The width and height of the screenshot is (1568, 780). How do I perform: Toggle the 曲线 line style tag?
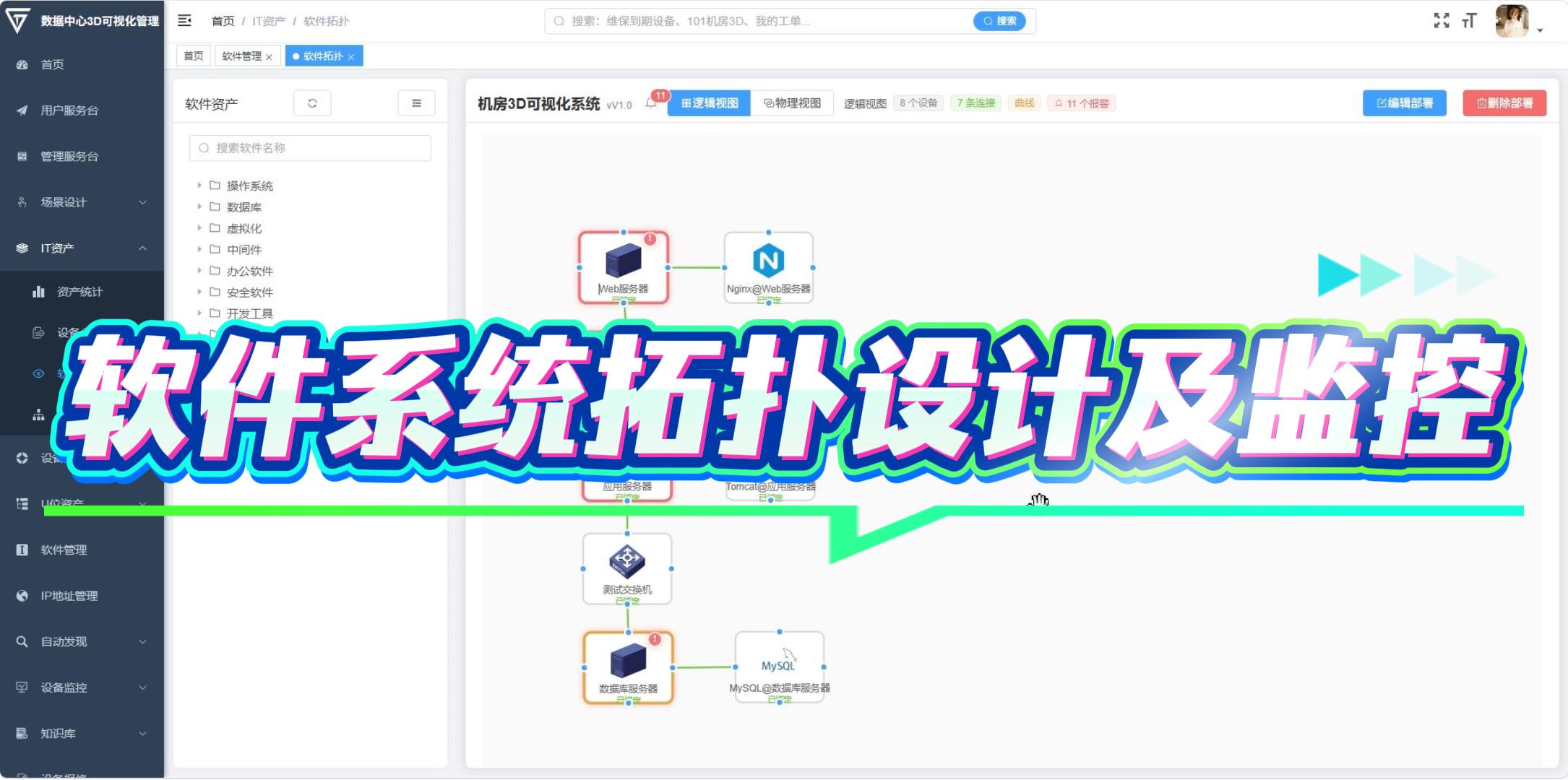click(1024, 103)
